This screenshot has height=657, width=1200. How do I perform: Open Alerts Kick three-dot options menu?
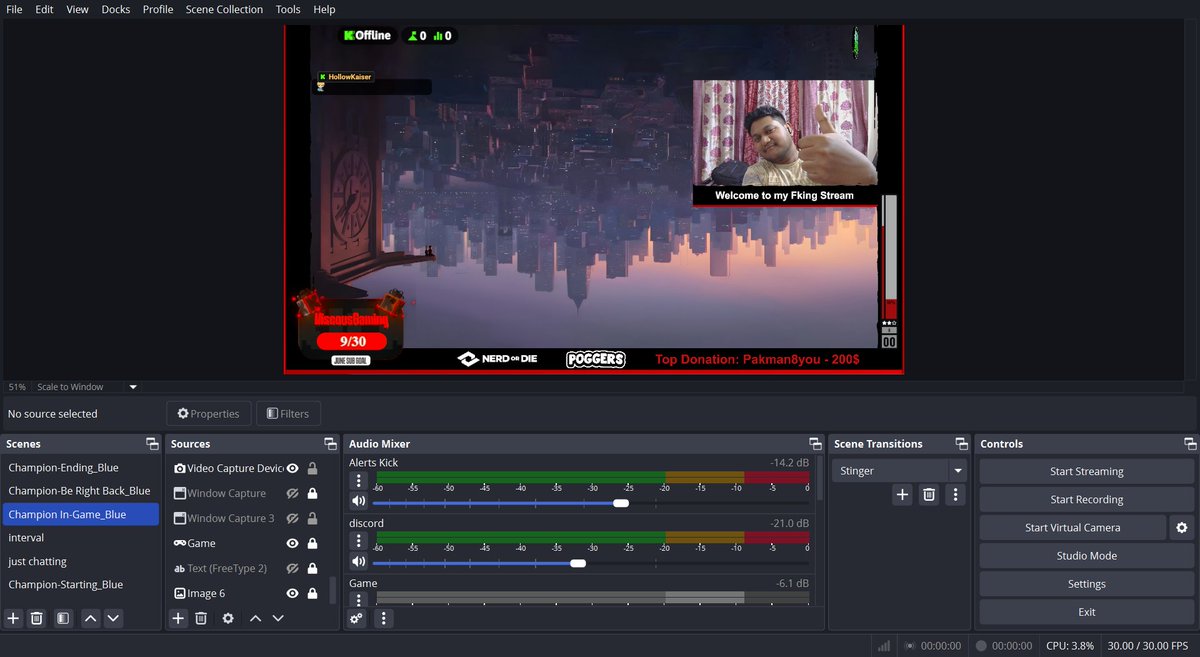pyautogui.click(x=358, y=482)
